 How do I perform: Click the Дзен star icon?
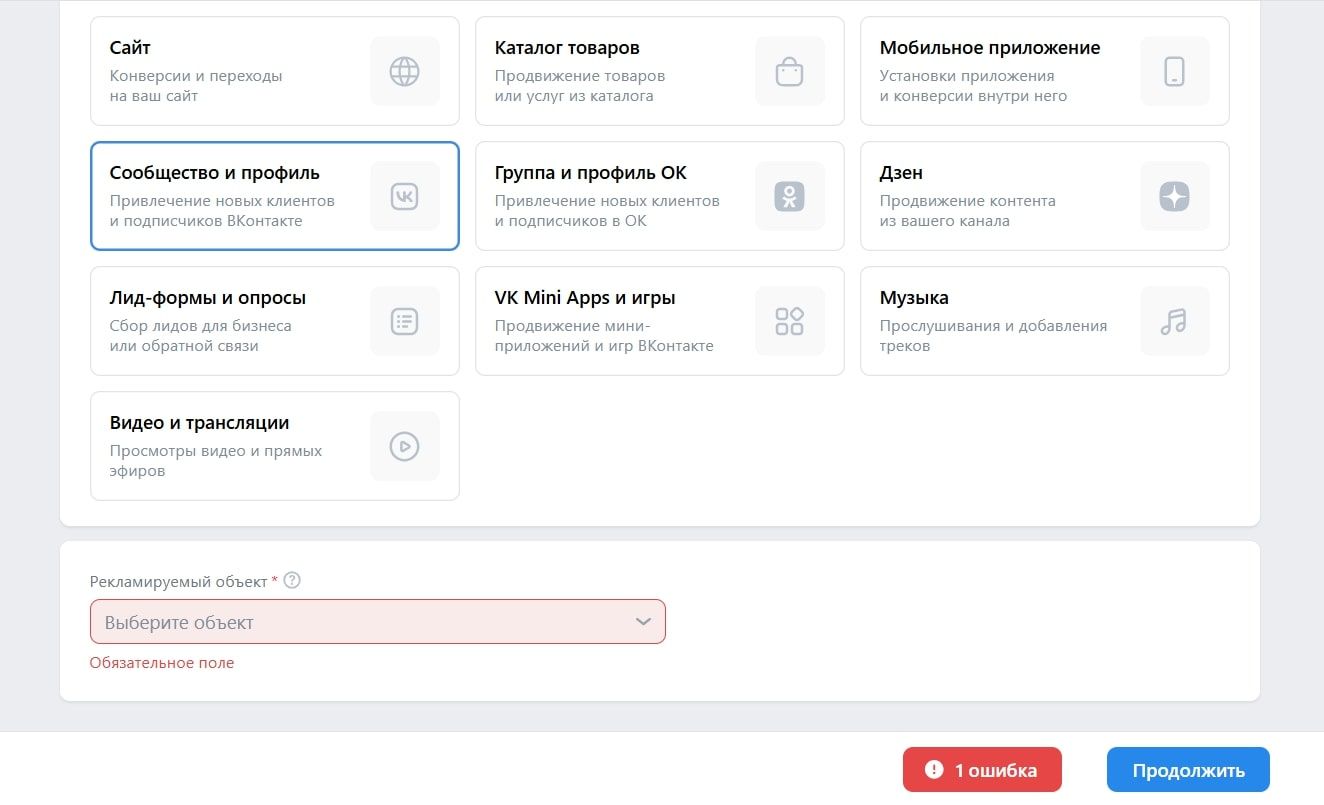tap(1174, 196)
